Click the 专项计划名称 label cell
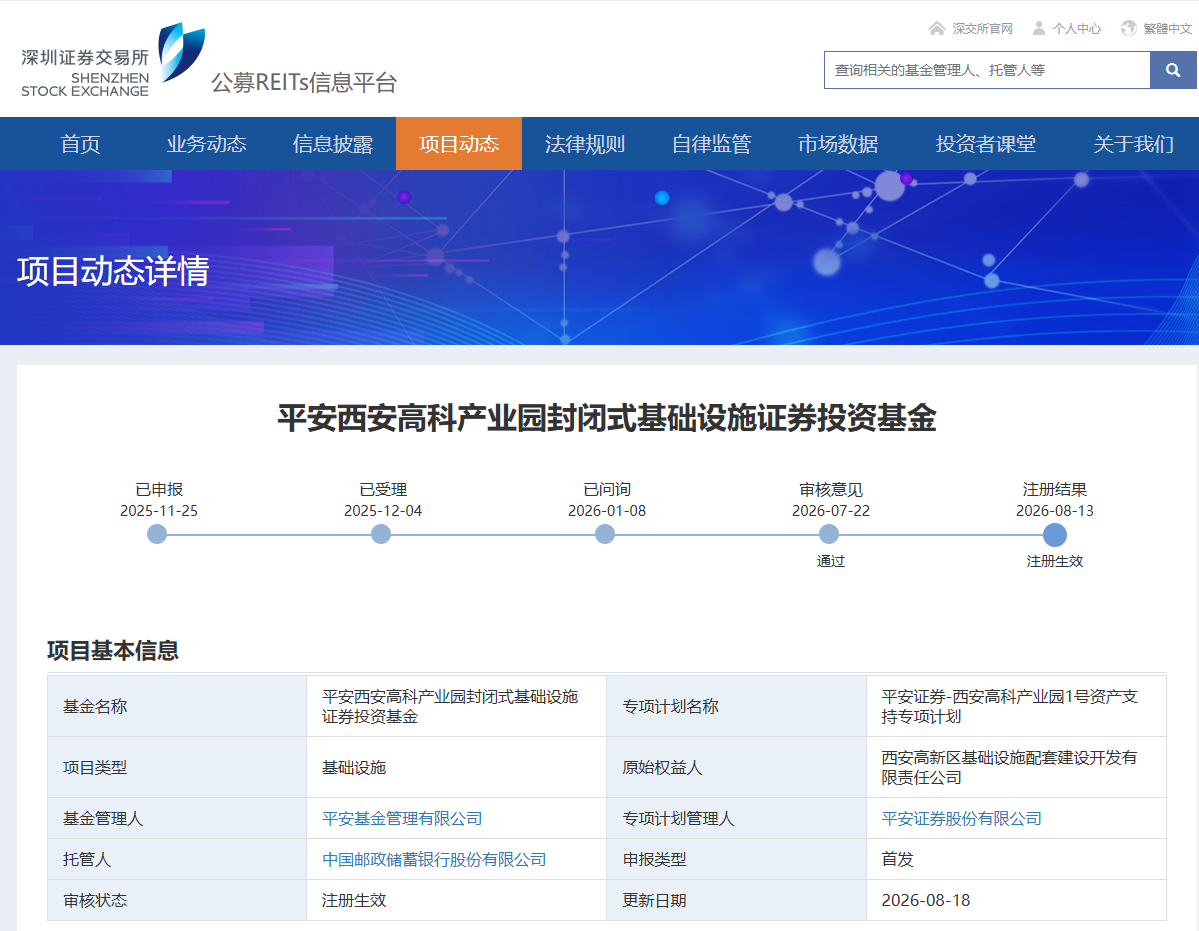 (x=736, y=706)
